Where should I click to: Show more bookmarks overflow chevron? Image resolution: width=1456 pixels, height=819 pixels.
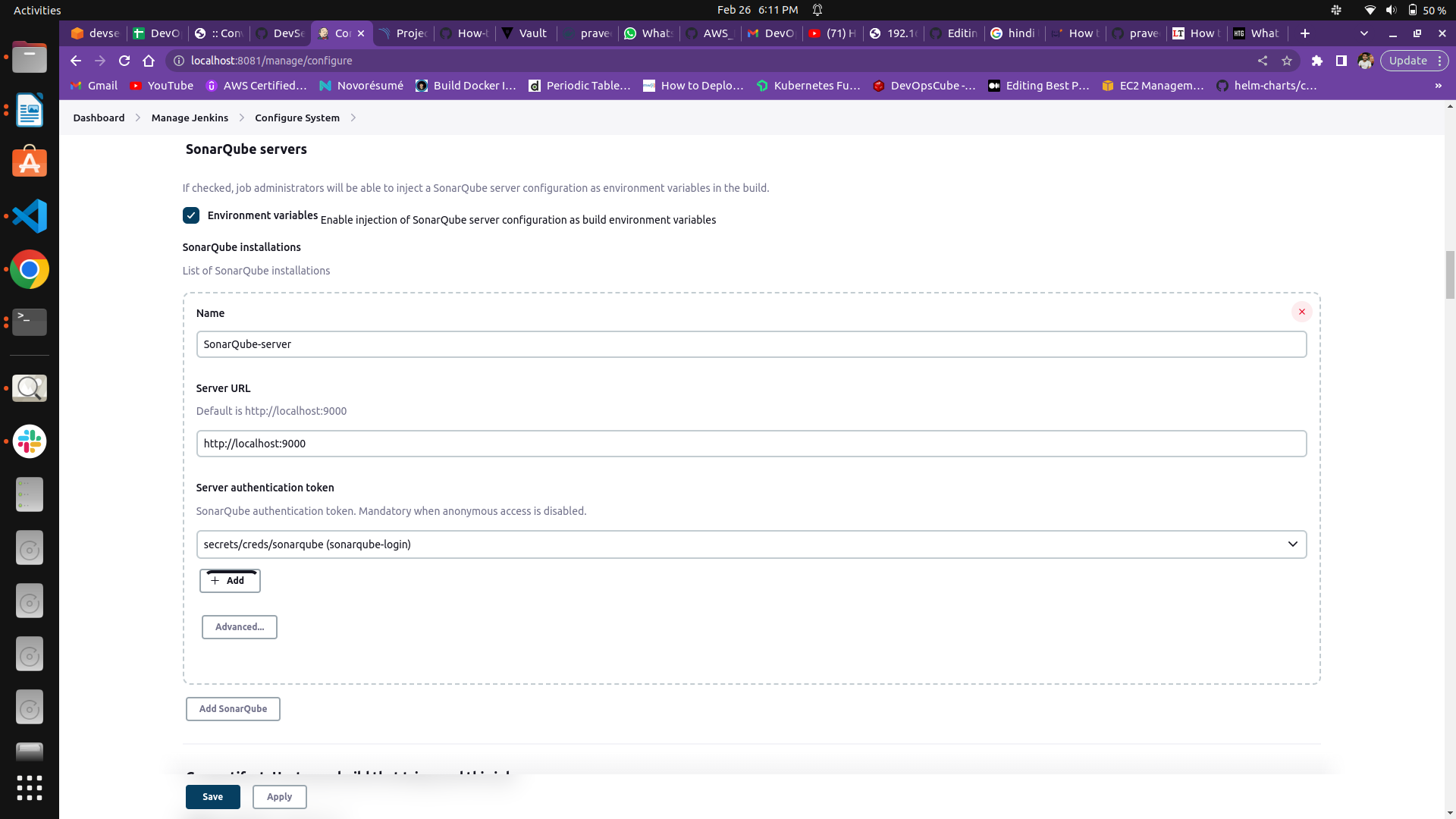coord(1439,86)
